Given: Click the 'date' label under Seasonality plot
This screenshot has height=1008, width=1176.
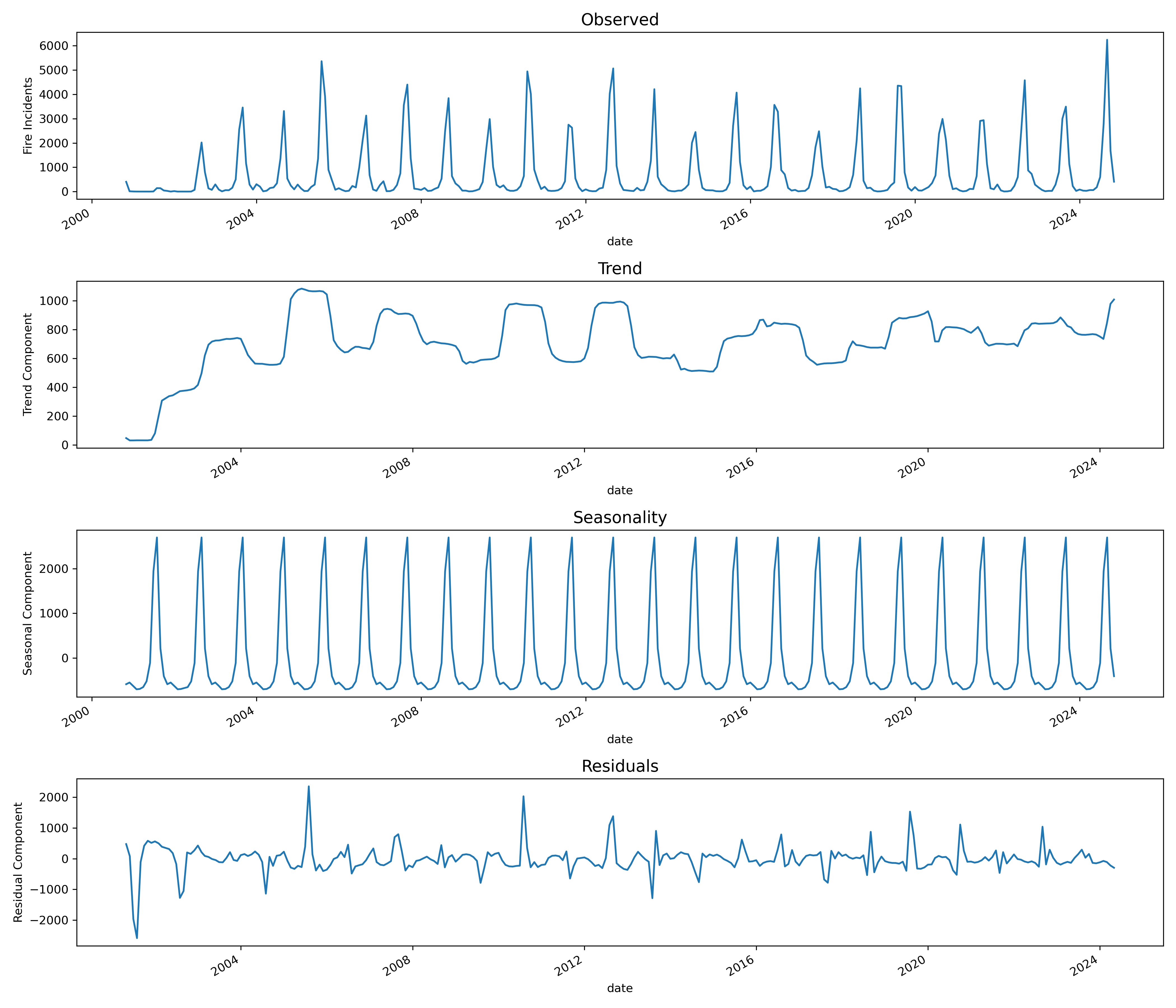Looking at the screenshot, I should 620,739.
